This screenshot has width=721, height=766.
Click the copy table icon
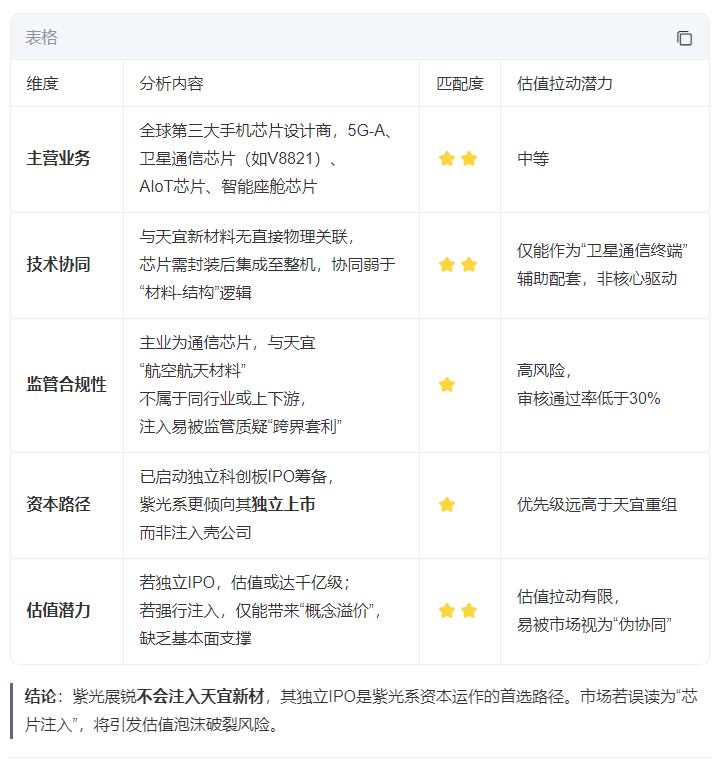coord(684,38)
